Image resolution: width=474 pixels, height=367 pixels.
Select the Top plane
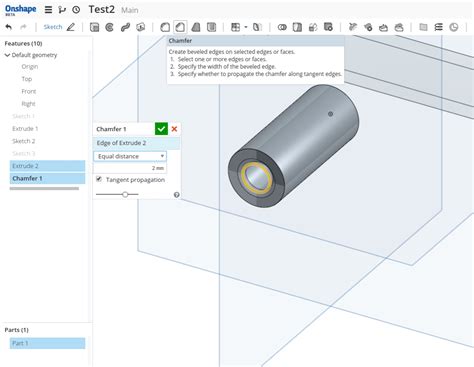tap(27, 79)
